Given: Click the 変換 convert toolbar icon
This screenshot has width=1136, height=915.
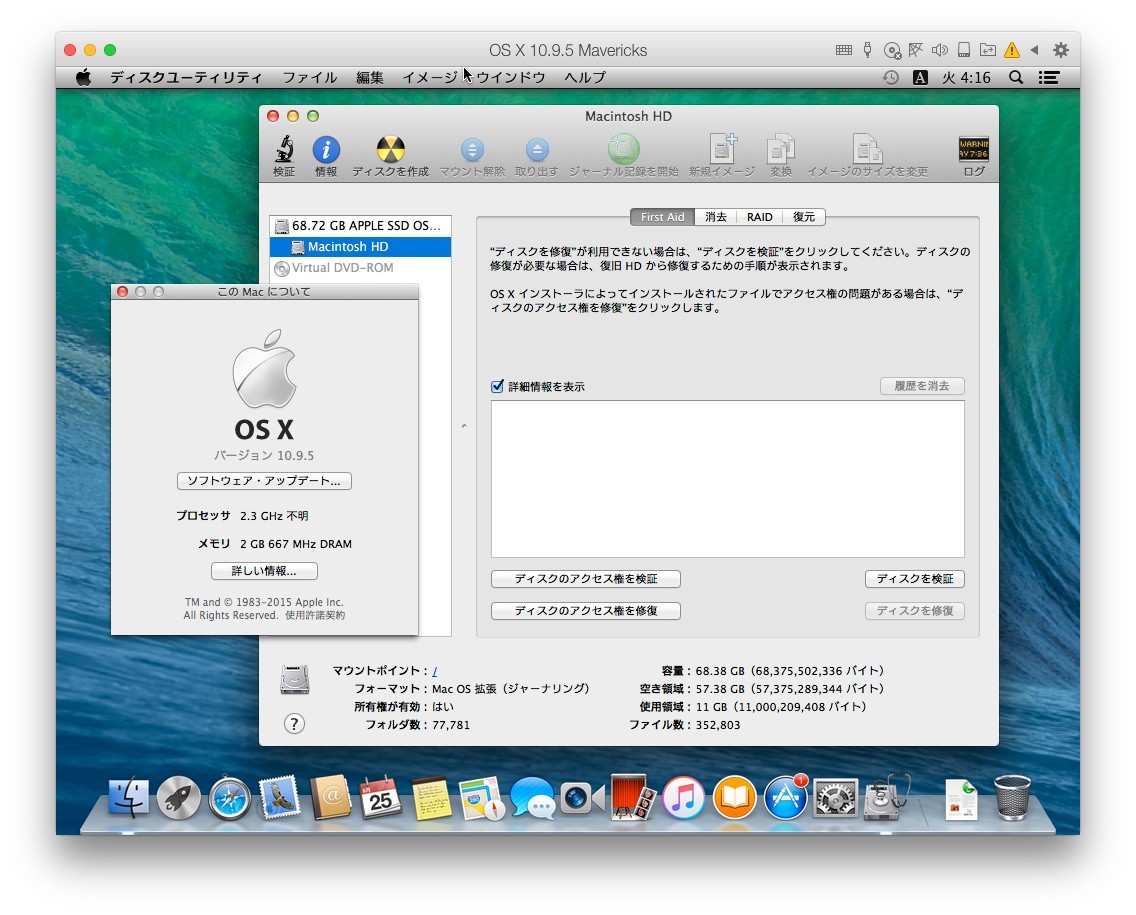Looking at the screenshot, I should click(781, 156).
